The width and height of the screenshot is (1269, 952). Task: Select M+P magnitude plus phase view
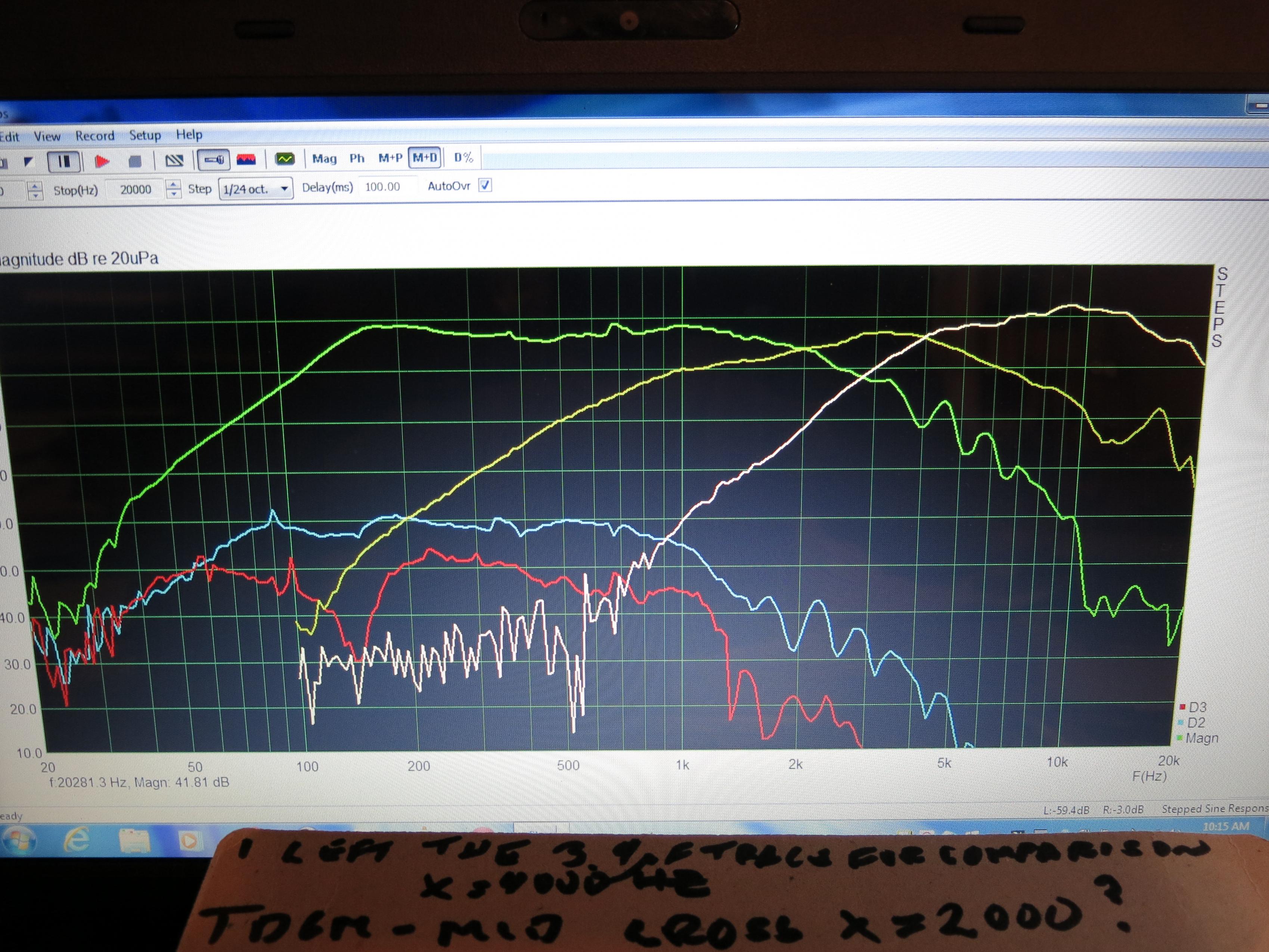point(390,158)
